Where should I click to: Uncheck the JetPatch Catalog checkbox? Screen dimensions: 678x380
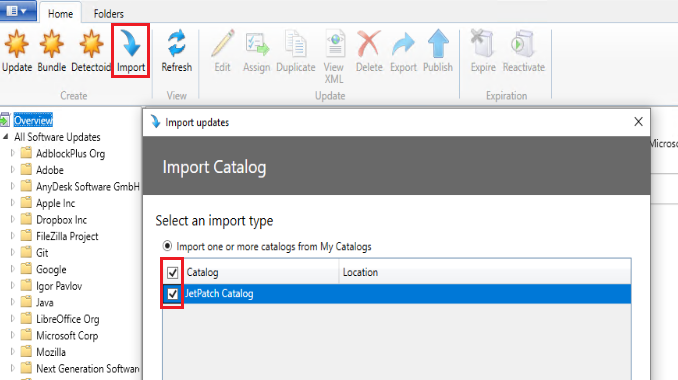[173, 294]
